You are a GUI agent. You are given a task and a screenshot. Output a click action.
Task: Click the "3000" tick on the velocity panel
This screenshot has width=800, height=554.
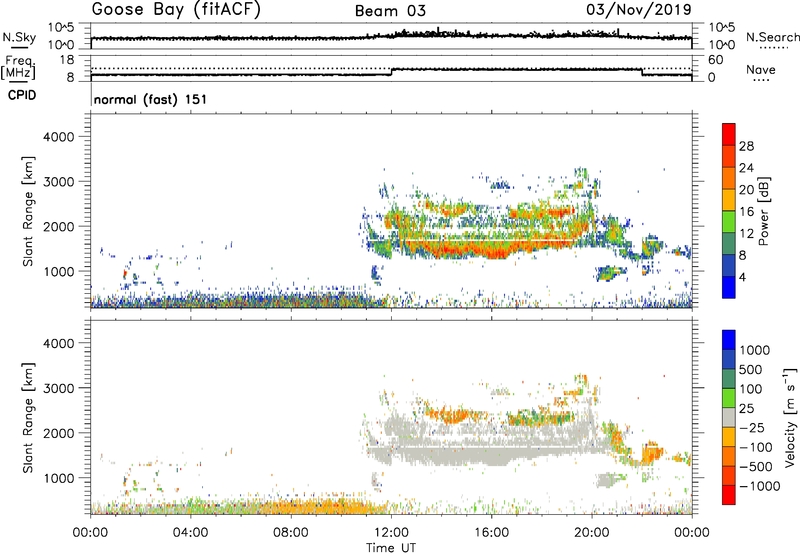(59, 388)
